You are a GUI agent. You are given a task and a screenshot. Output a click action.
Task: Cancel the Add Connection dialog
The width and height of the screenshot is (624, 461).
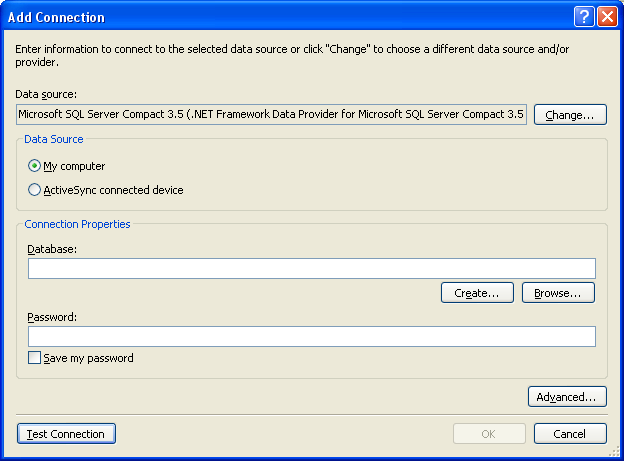click(570, 434)
